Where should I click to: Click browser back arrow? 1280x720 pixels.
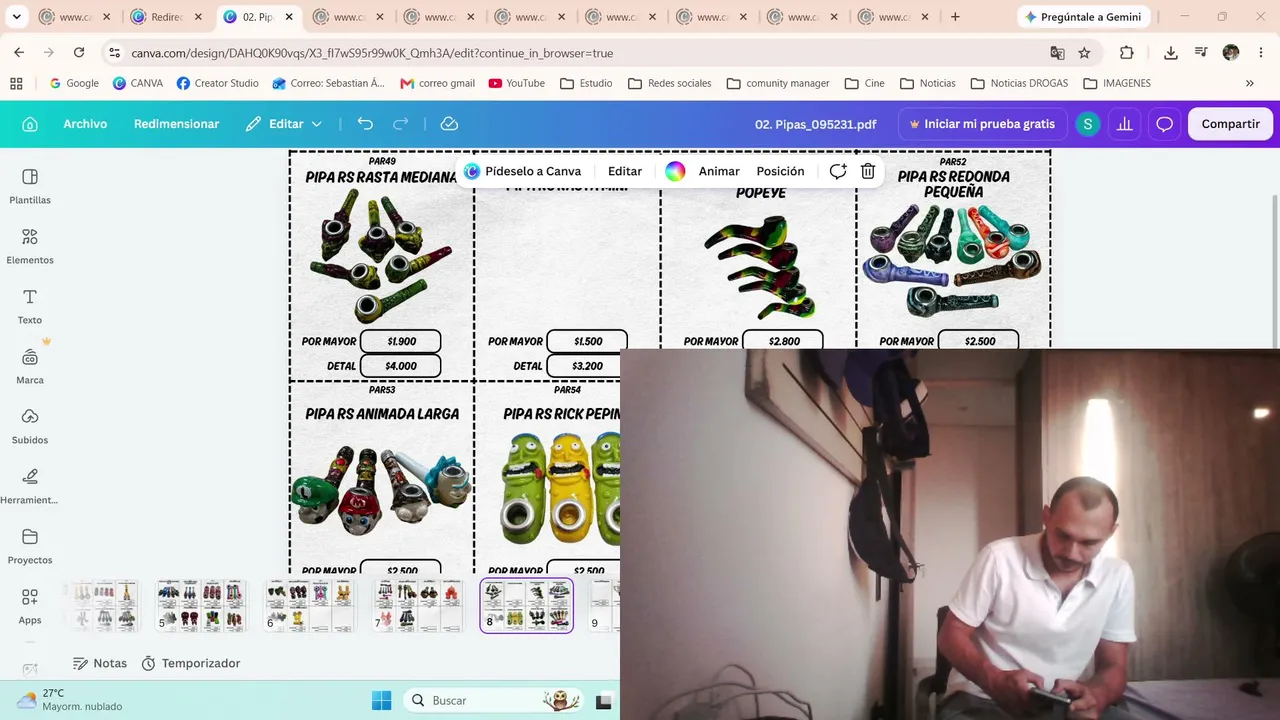coord(19,53)
